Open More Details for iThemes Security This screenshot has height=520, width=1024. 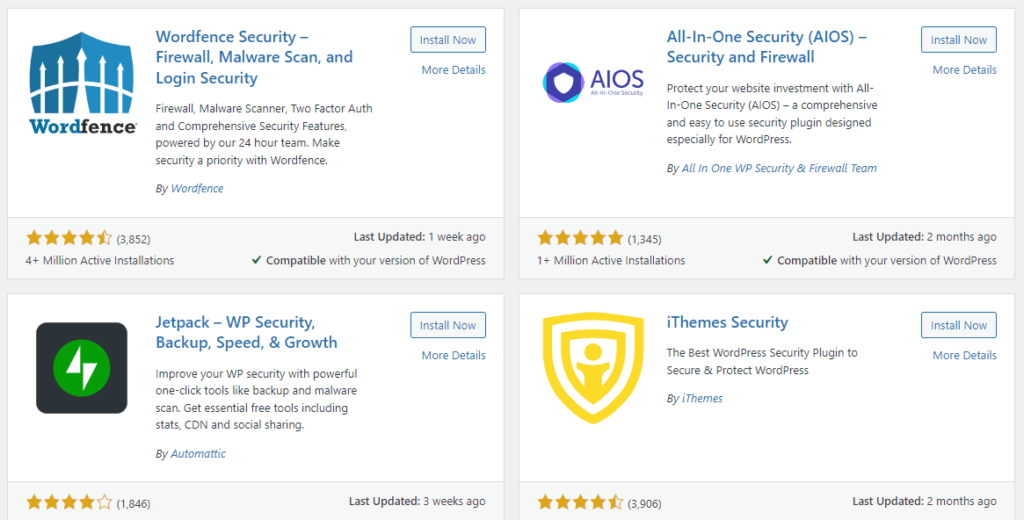[x=965, y=355]
